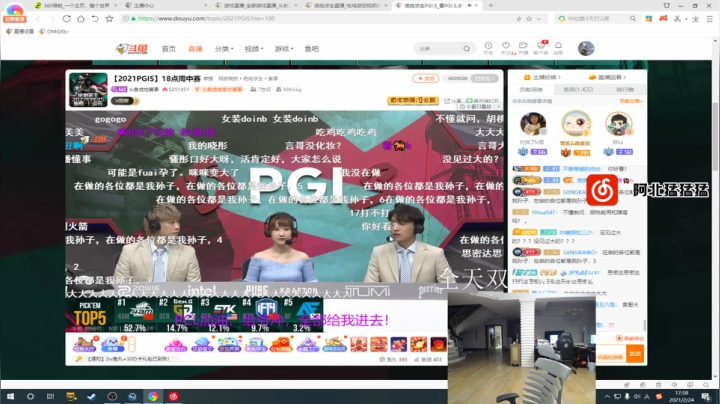Expand the 分类 dropdown menu
The width and height of the screenshot is (720, 404).
[224, 49]
